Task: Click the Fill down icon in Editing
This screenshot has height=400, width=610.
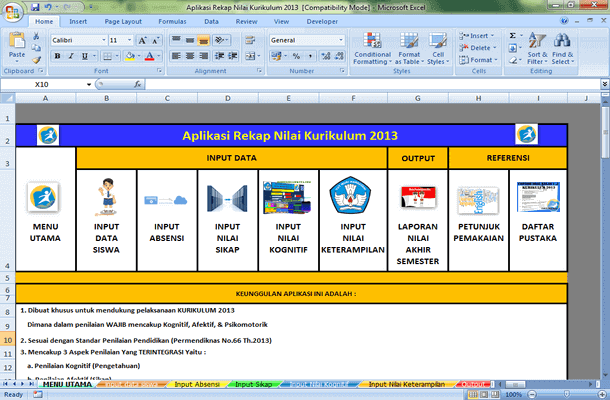Action: click(x=513, y=48)
